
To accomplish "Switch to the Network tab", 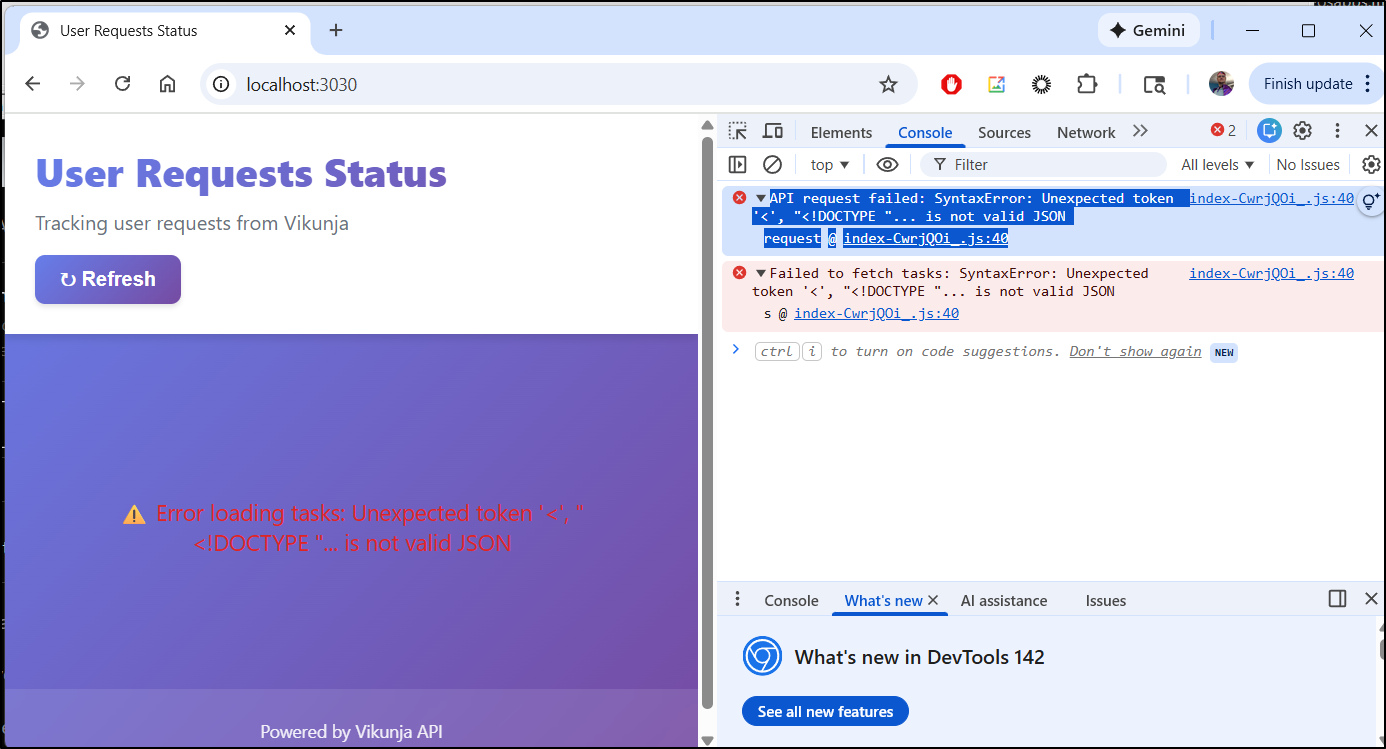I will coord(1085,133).
